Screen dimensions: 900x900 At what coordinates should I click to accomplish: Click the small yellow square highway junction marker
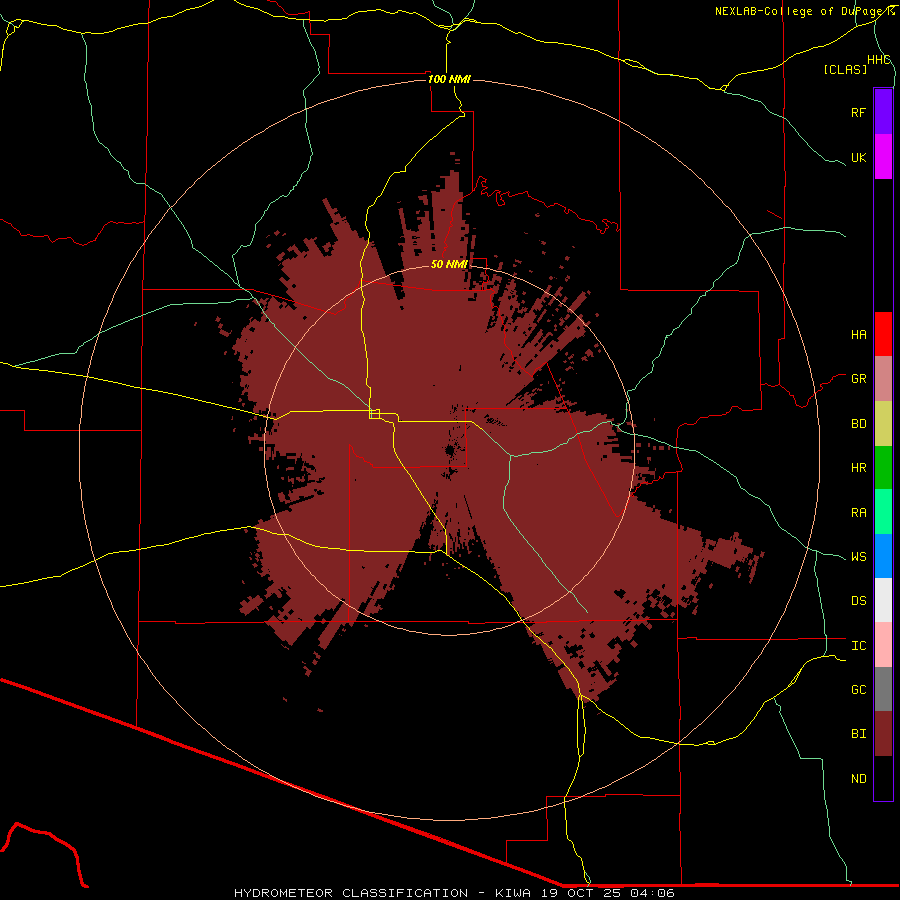(x=374, y=413)
